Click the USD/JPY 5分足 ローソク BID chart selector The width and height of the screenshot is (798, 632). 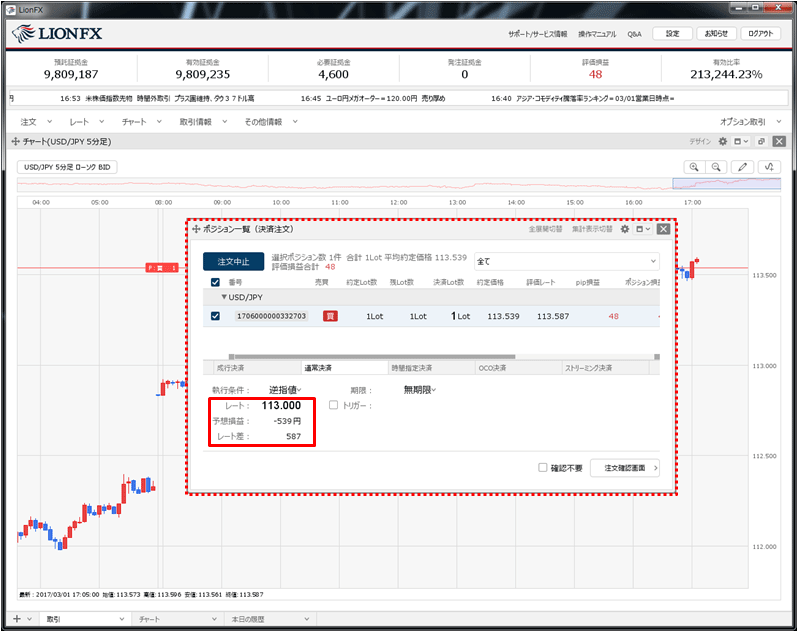[67, 167]
